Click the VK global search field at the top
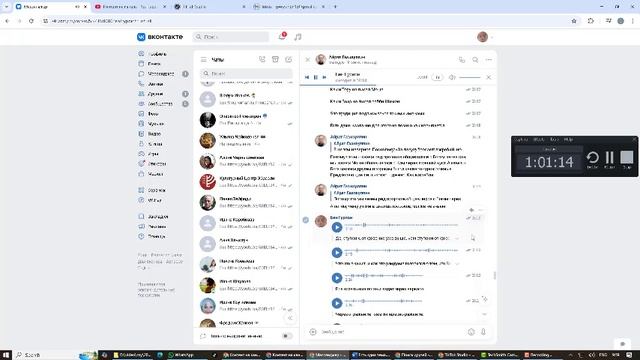This screenshot has width=640, height=360. pyautogui.click(x=231, y=37)
